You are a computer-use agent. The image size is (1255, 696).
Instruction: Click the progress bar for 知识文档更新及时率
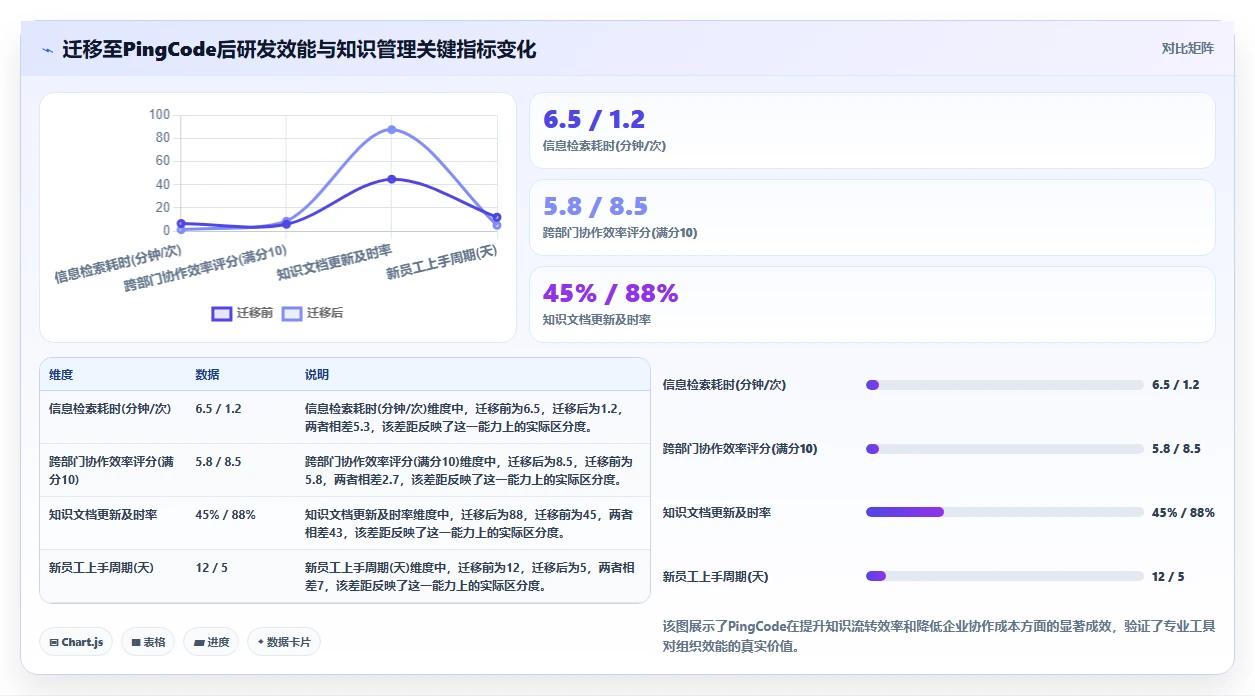tap(1005, 512)
